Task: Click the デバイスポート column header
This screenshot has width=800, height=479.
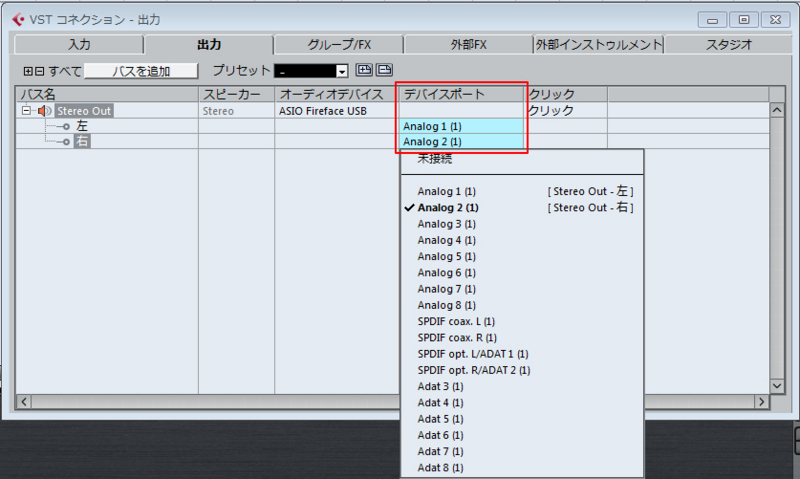Action: click(462, 94)
